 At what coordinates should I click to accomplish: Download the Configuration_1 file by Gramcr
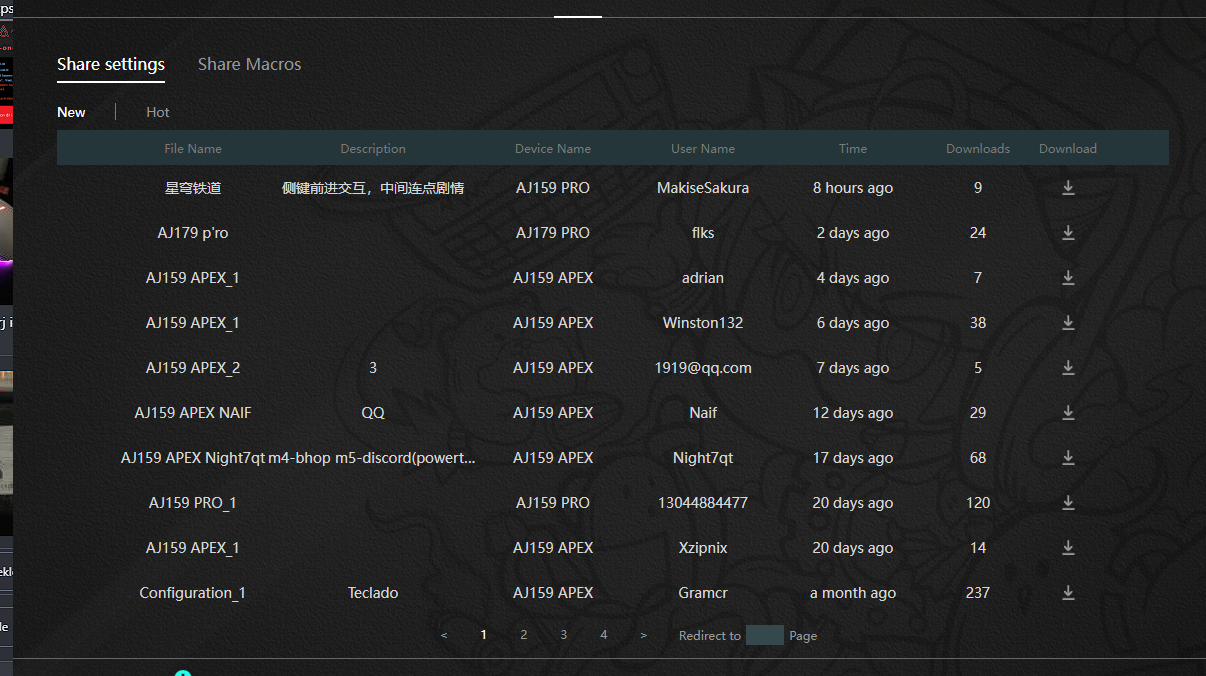pos(1068,593)
